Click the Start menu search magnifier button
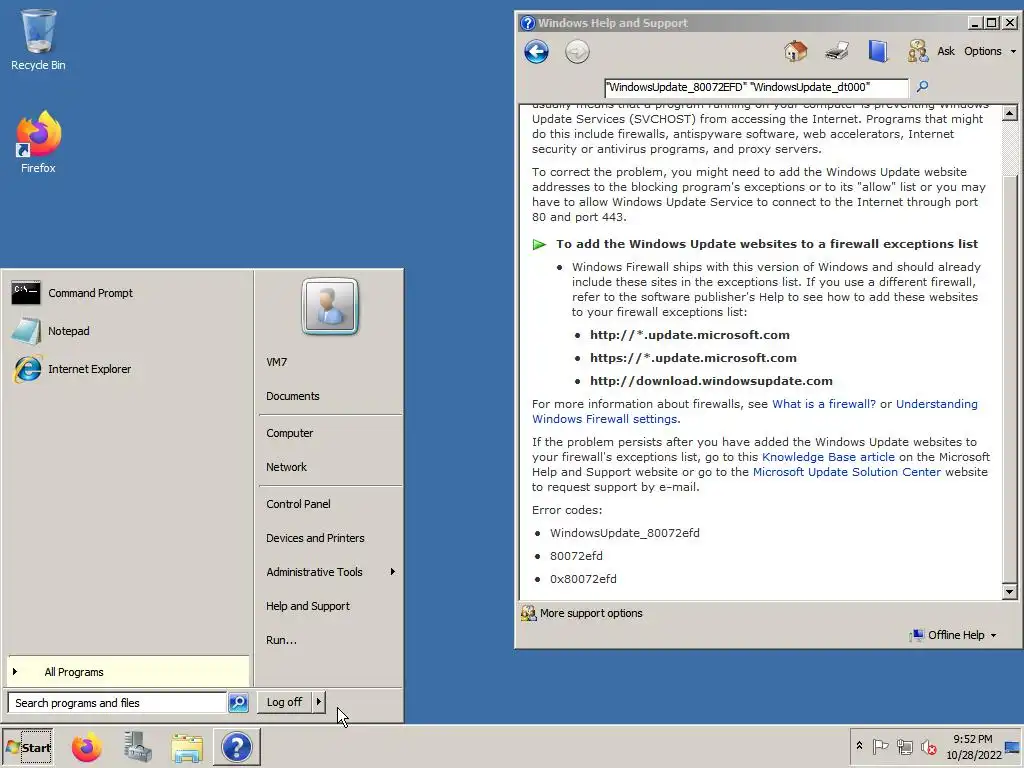The width and height of the screenshot is (1024, 768). (x=238, y=703)
